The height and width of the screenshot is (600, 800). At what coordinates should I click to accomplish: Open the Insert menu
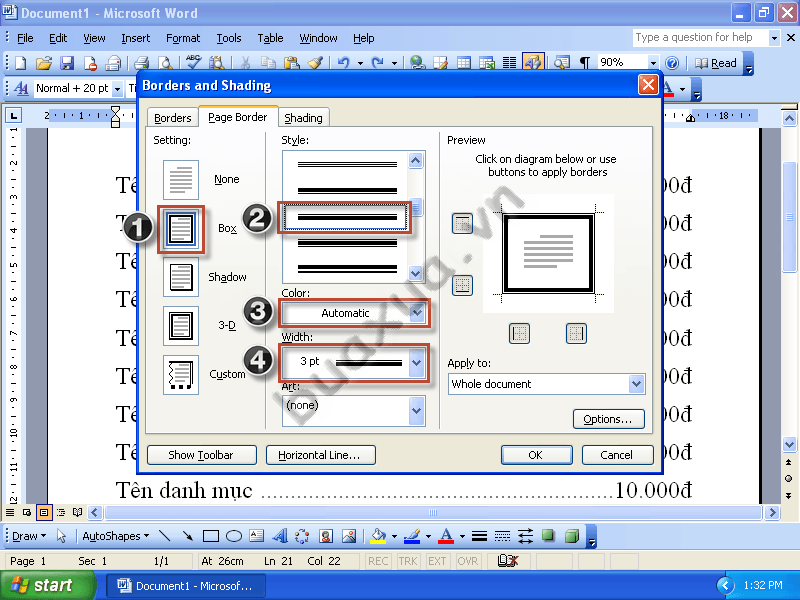pos(136,38)
